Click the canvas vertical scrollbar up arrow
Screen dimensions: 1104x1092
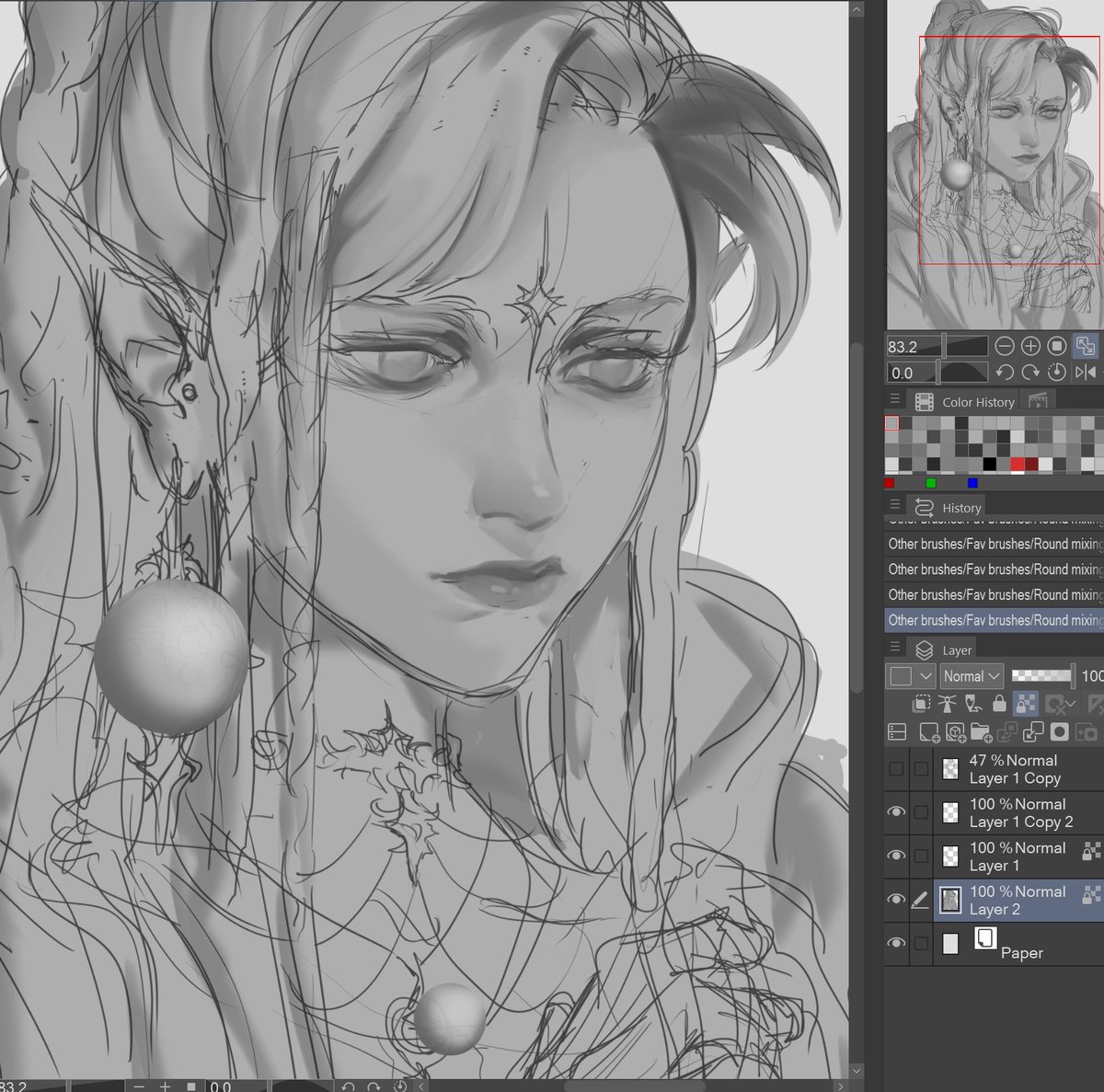click(x=857, y=10)
